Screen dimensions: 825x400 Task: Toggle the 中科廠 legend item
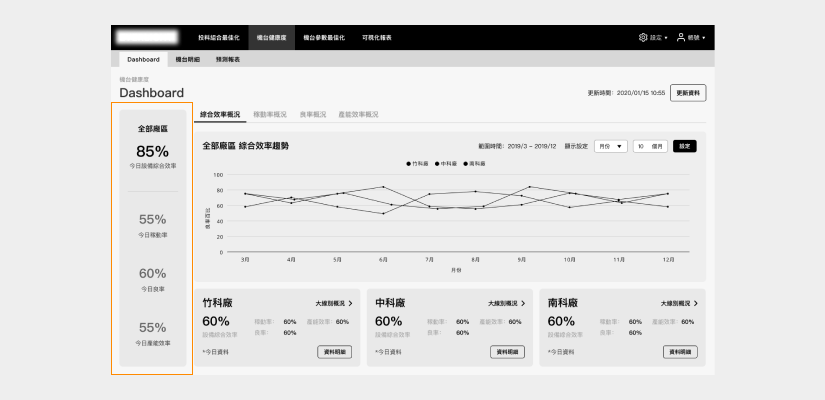click(x=446, y=164)
